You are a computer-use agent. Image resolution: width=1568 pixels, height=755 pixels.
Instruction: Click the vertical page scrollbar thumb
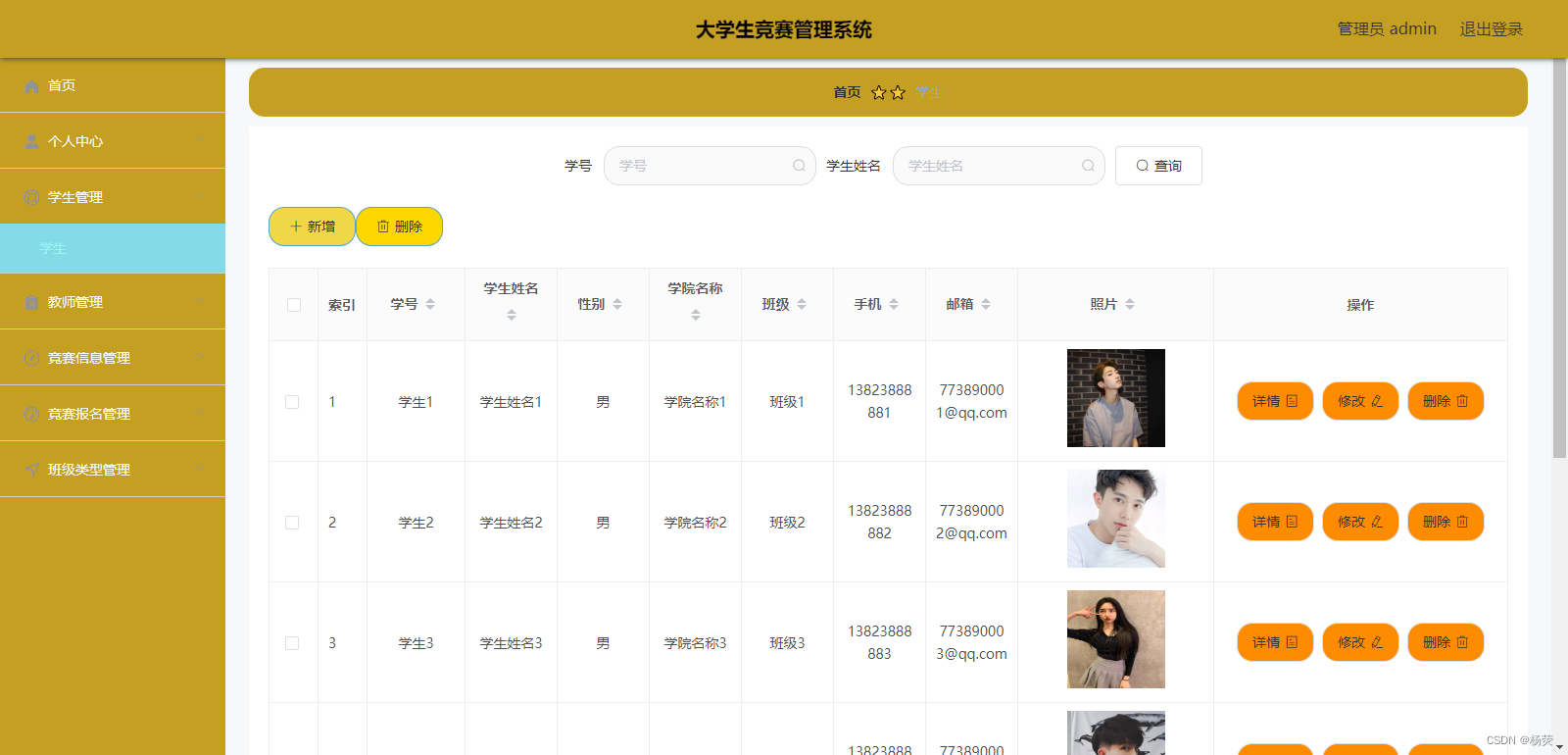pyautogui.click(x=1559, y=258)
